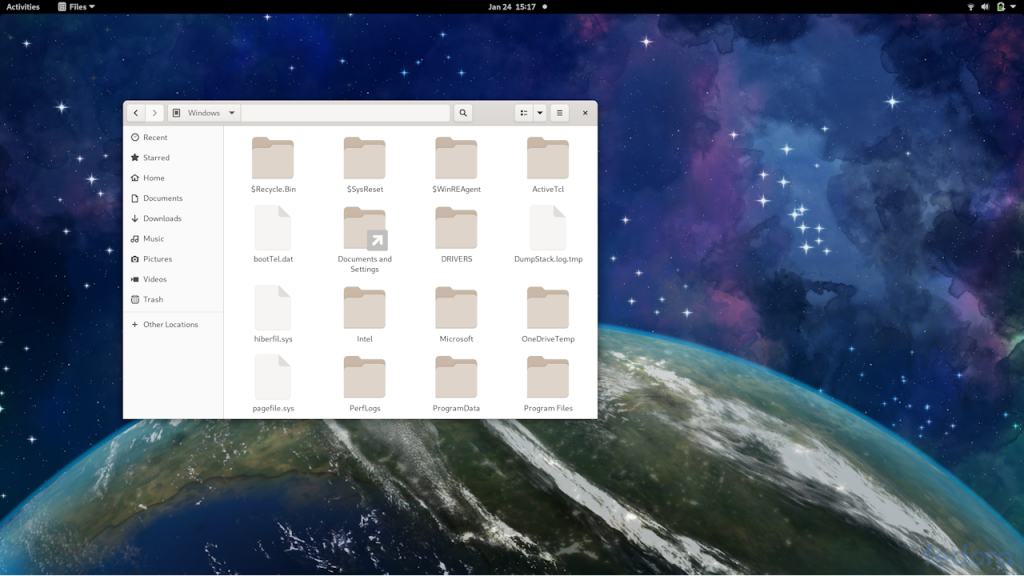Open Other Locations in the sidebar
The width and height of the screenshot is (1024, 576).
click(173, 325)
